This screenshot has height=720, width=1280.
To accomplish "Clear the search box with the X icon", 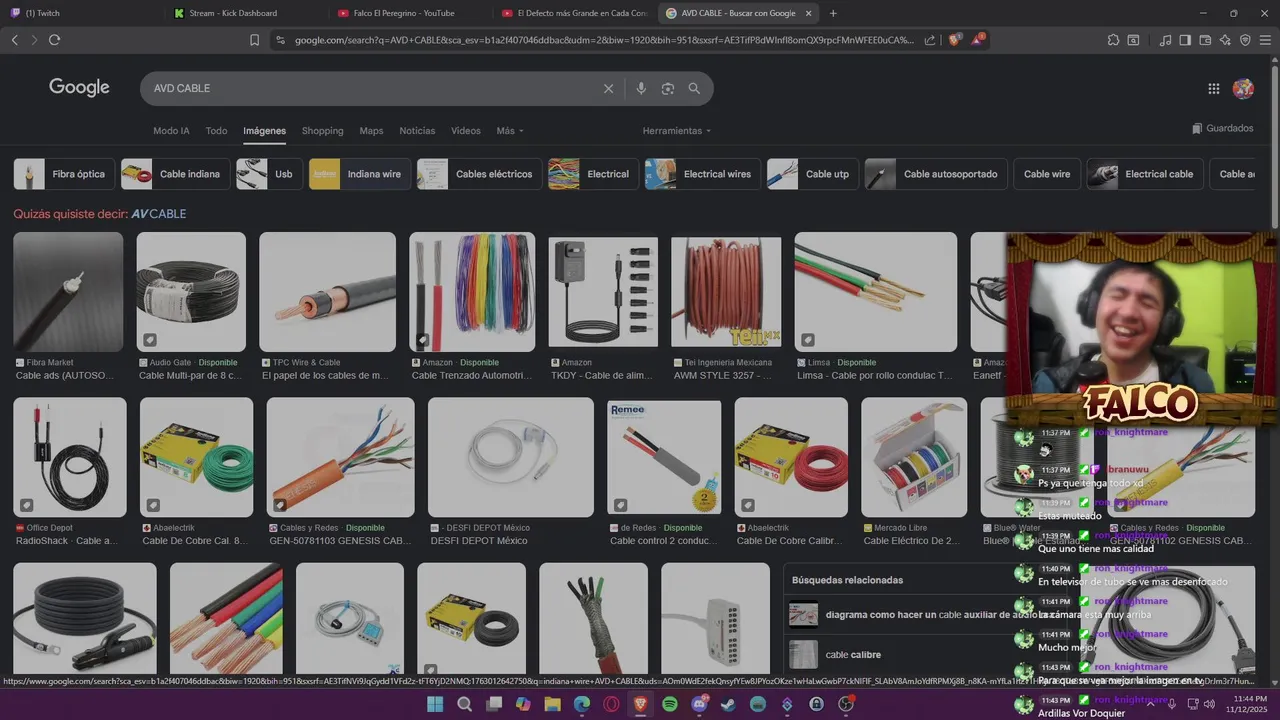I will coord(608,88).
